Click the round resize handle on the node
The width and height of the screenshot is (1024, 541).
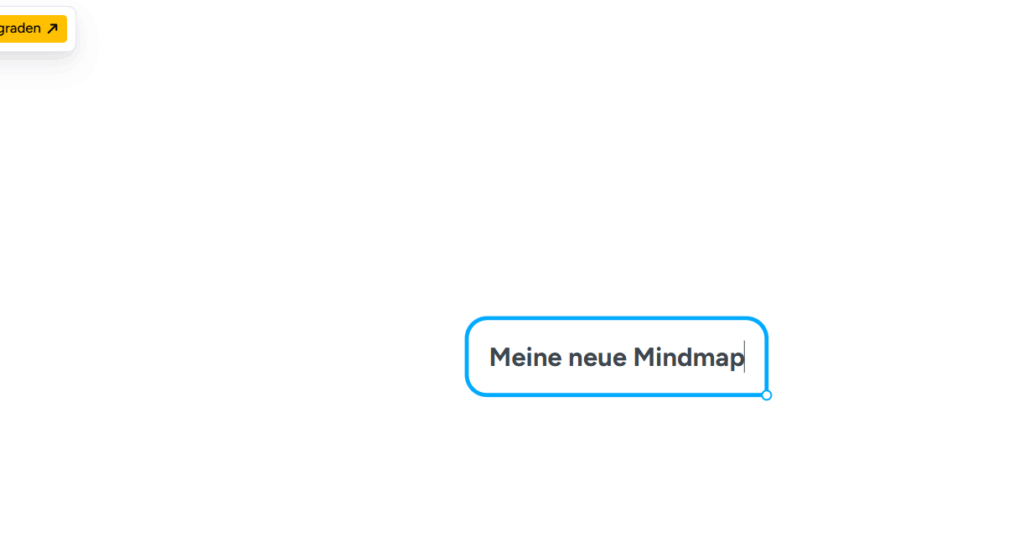coord(767,395)
